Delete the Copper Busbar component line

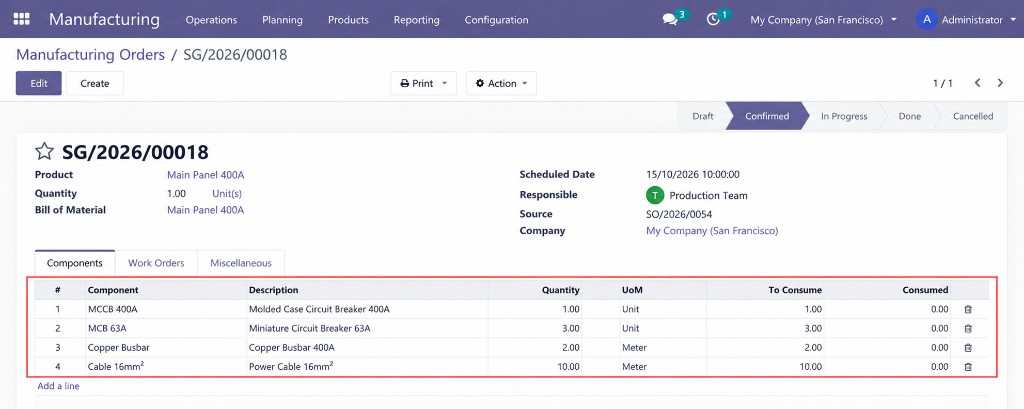(x=968, y=348)
